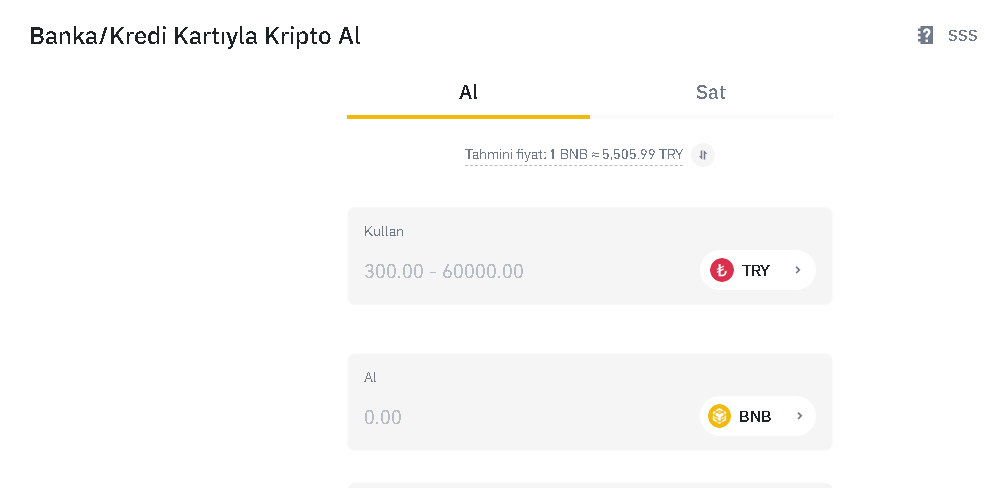
Task: Click the yellow BNB coin icon
Action: click(720, 416)
